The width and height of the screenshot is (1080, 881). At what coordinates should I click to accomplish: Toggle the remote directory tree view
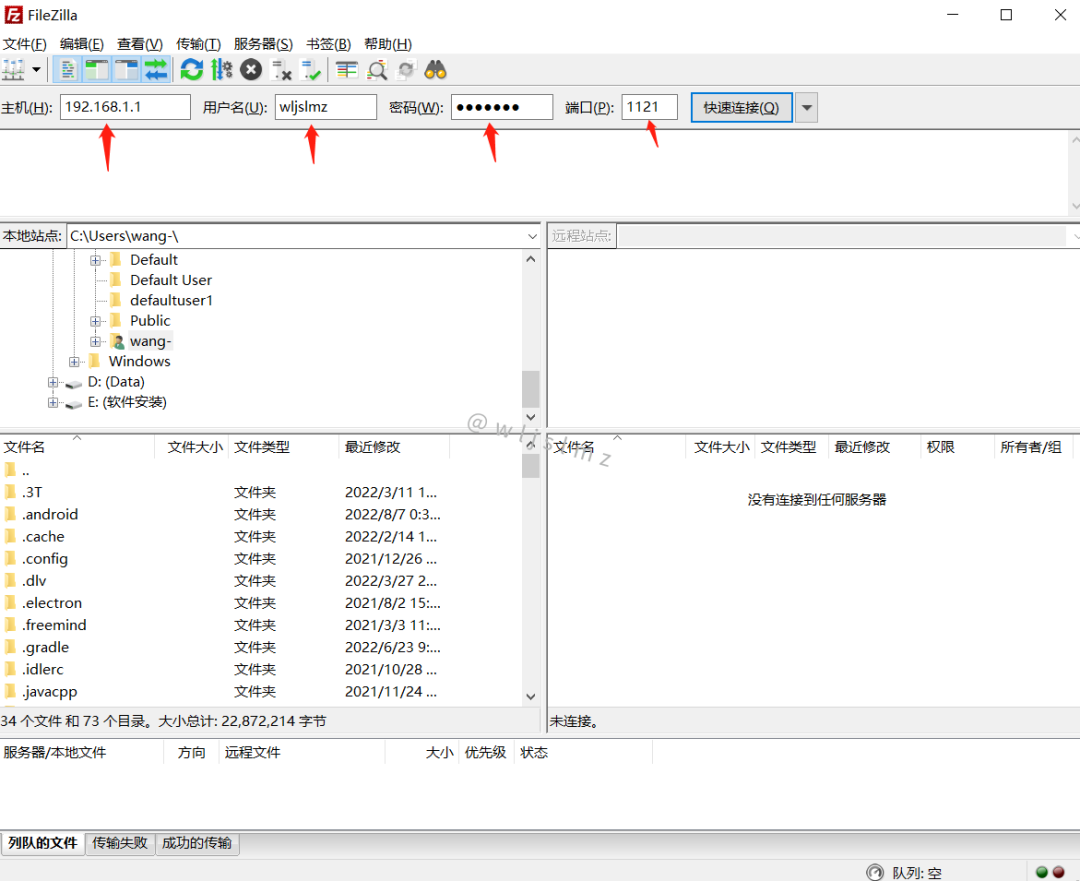127,70
